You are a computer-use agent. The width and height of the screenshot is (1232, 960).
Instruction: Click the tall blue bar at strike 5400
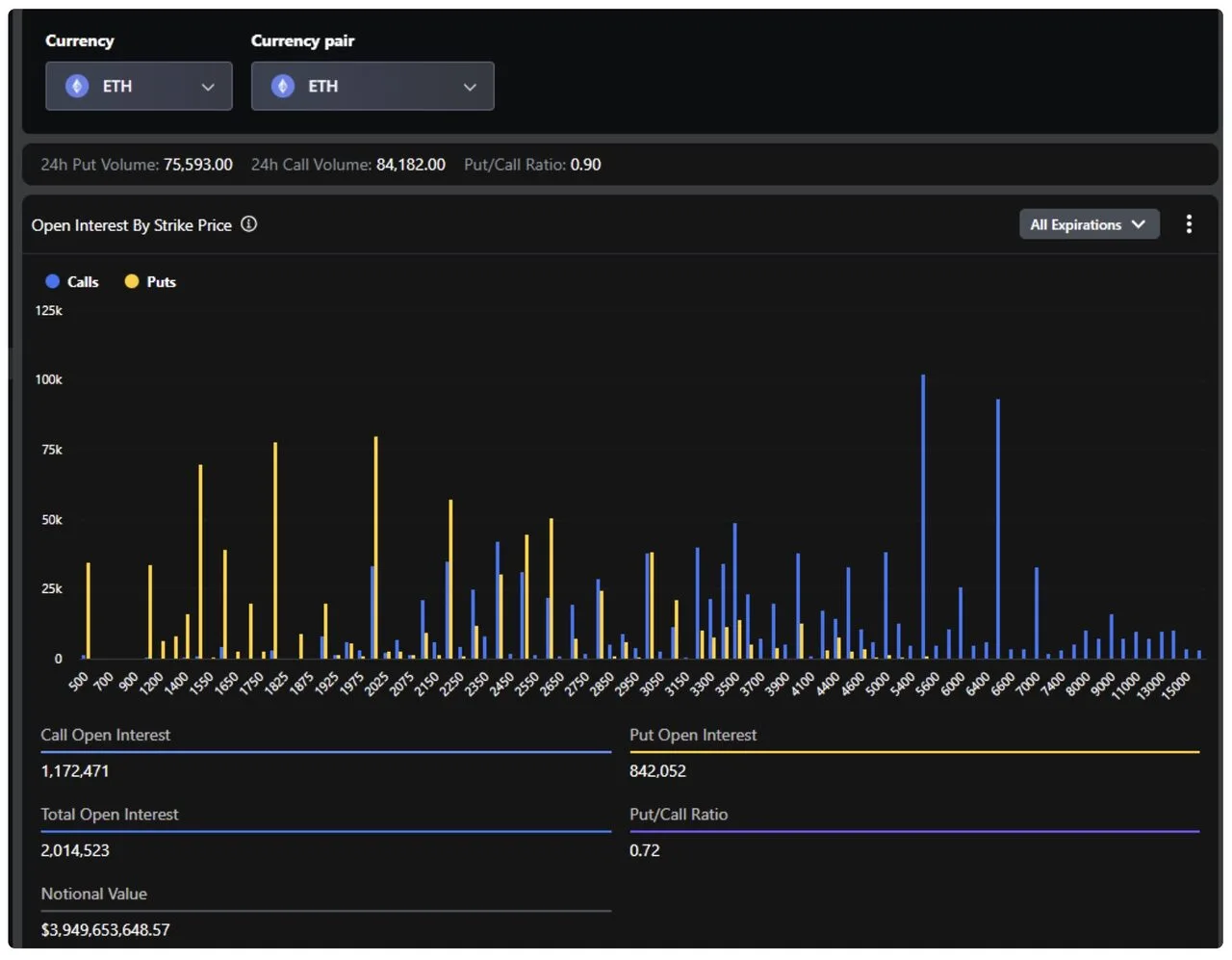click(922, 510)
